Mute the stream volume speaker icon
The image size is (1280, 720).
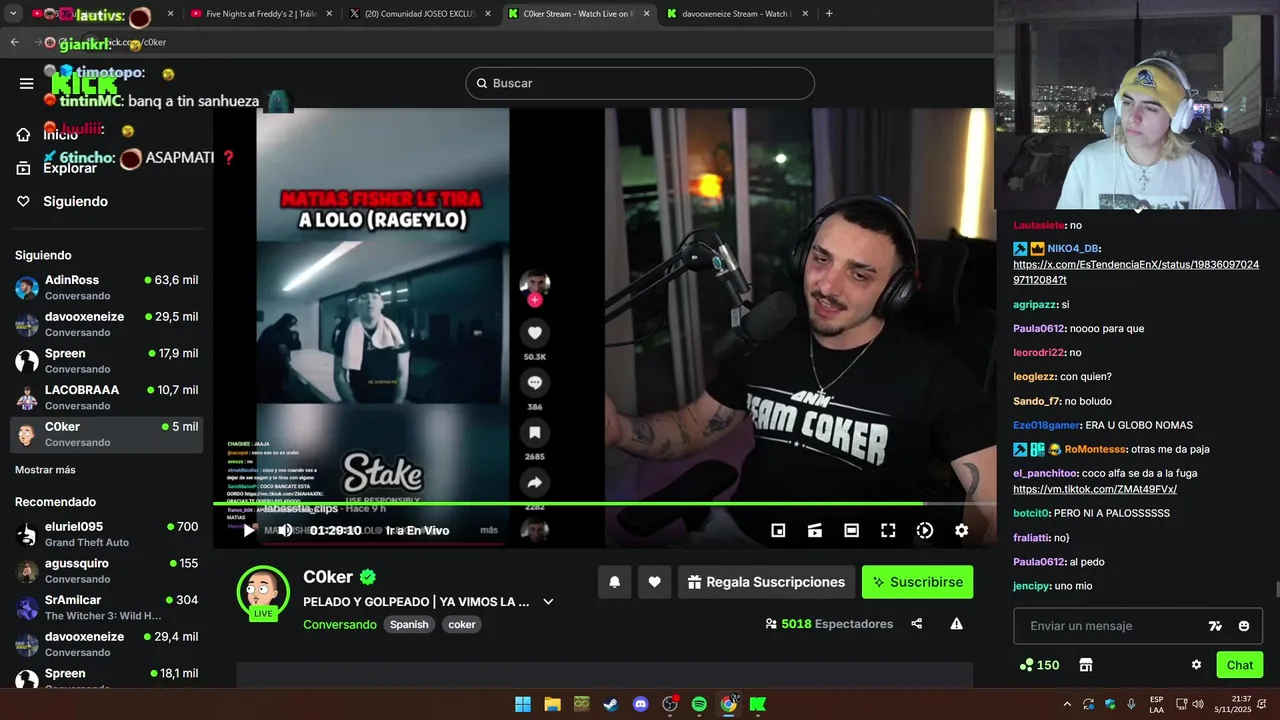click(285, 531)
